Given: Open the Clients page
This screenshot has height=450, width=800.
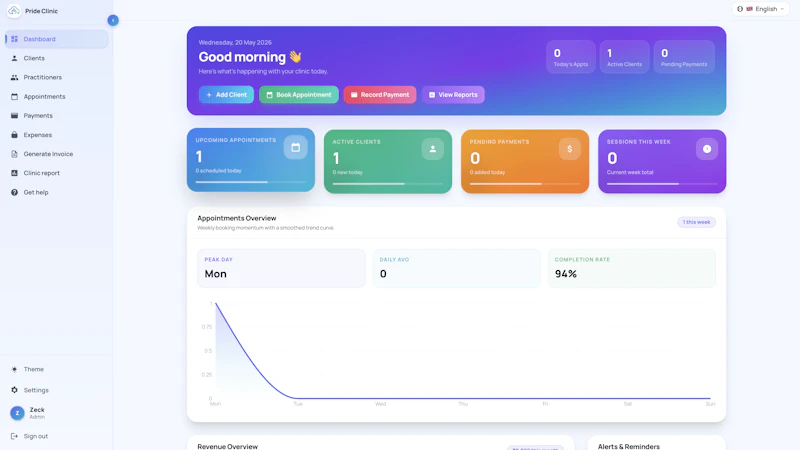Looking at the screenshot, I should point(57,58).
